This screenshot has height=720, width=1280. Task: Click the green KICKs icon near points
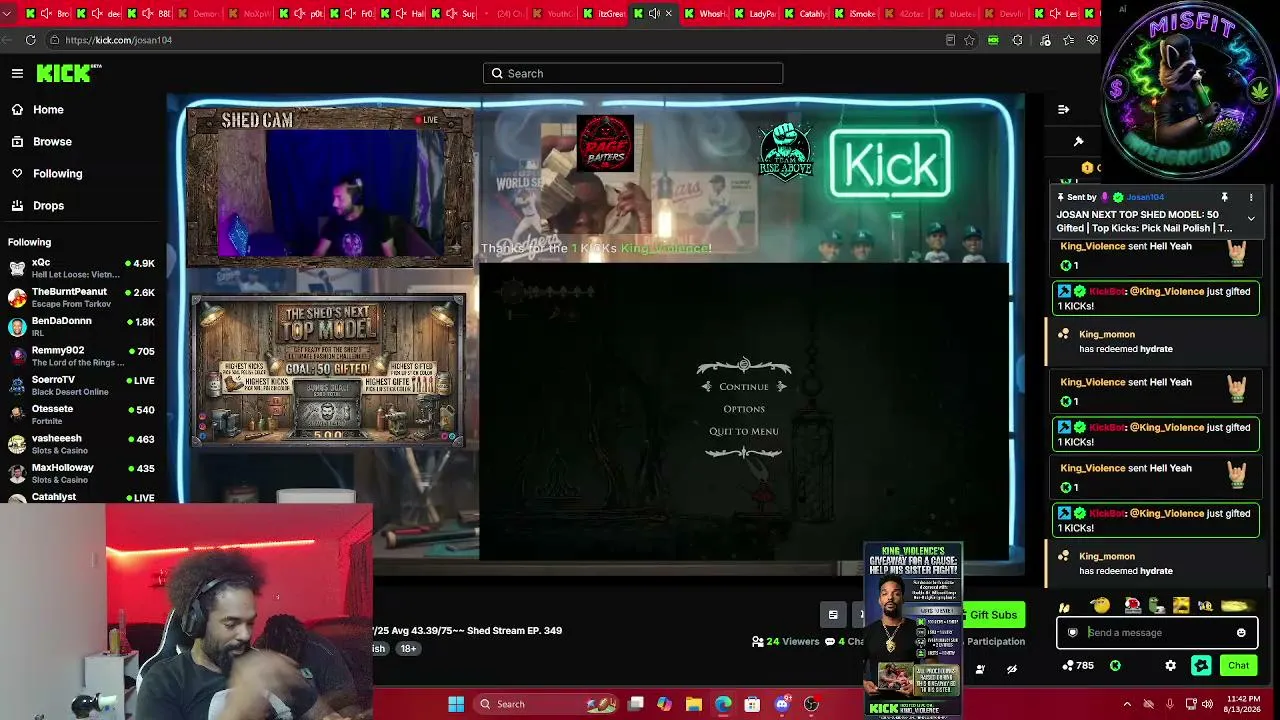pyautogui.click(x=1115, y=666)
